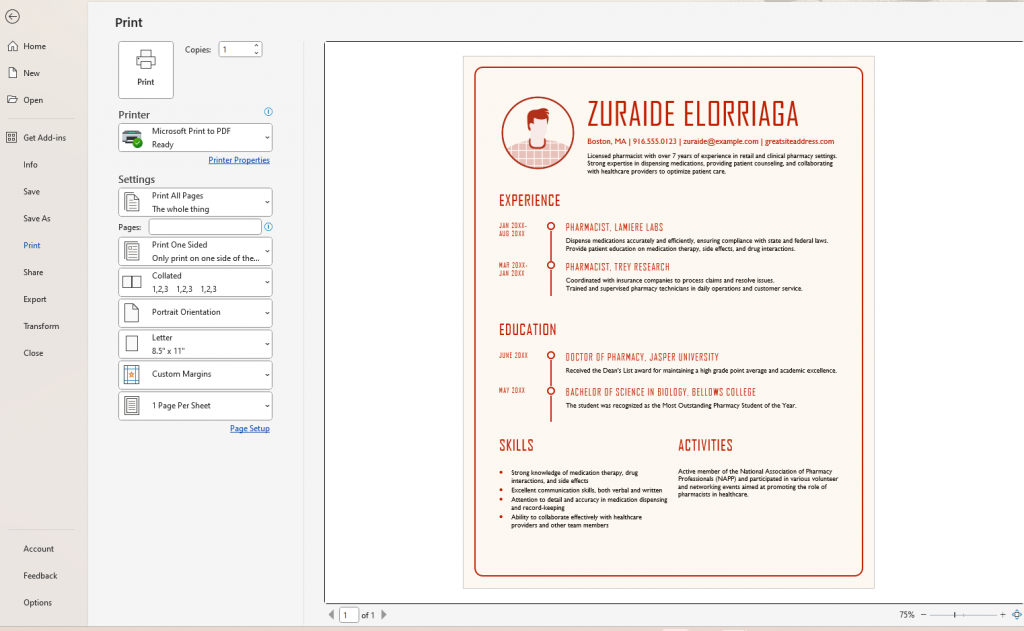This screenshot has height=631, width=1024.
Task: Increase the Copies count with the up arrow
Action: click(256, 46)
